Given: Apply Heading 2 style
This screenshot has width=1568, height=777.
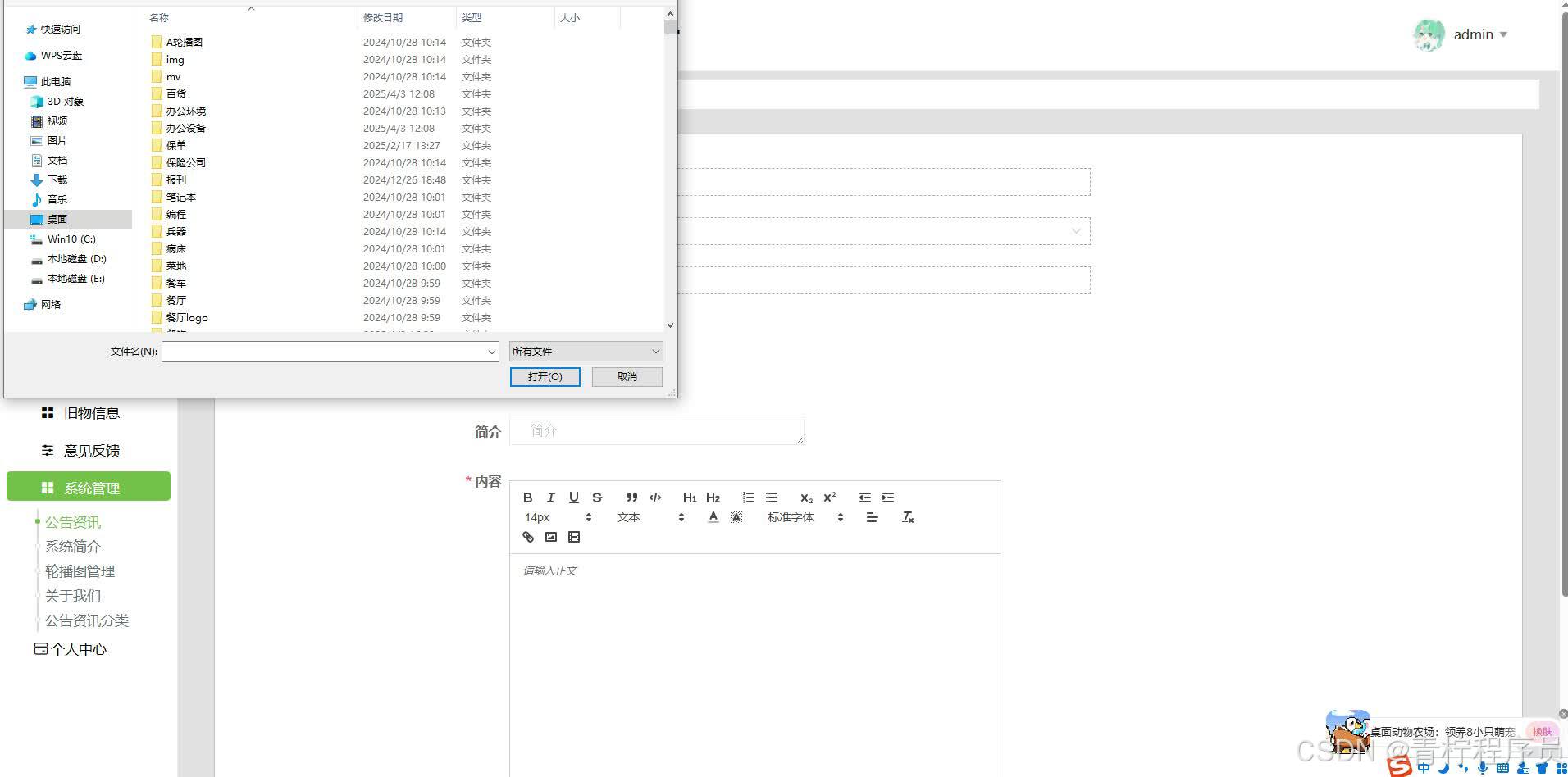Looking at the screenshot, I should 713,498.
